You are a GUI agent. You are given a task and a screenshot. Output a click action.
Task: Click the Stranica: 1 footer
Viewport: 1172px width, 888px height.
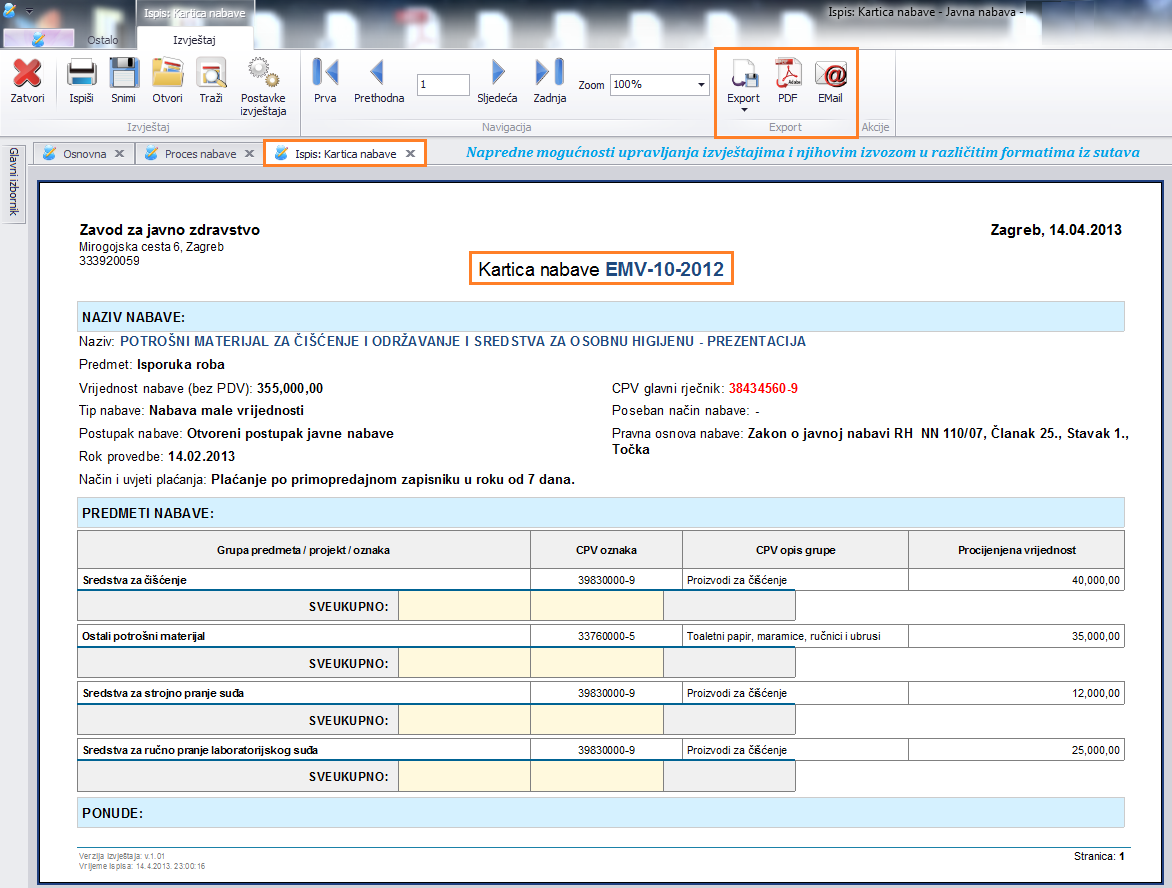(x=1099, y=857)
